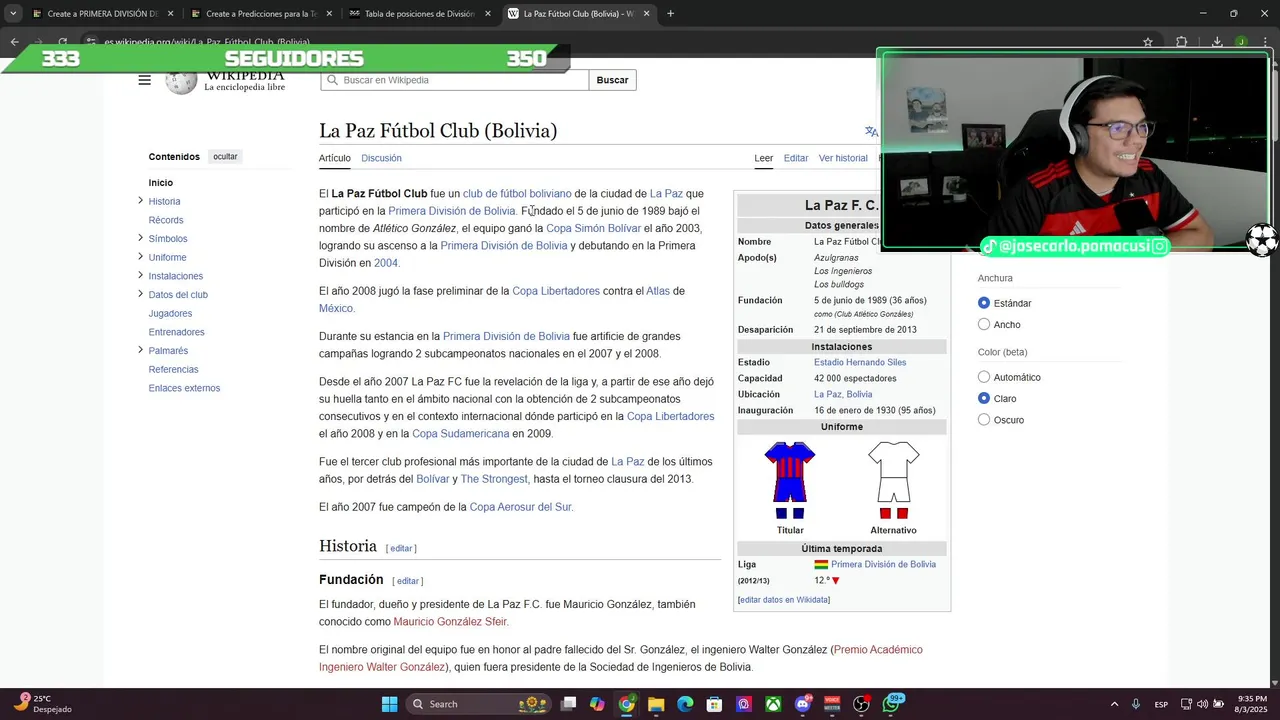Open Microsoft Store from the taskbar
Viewport: 1280px width, 720px height.
714,704
